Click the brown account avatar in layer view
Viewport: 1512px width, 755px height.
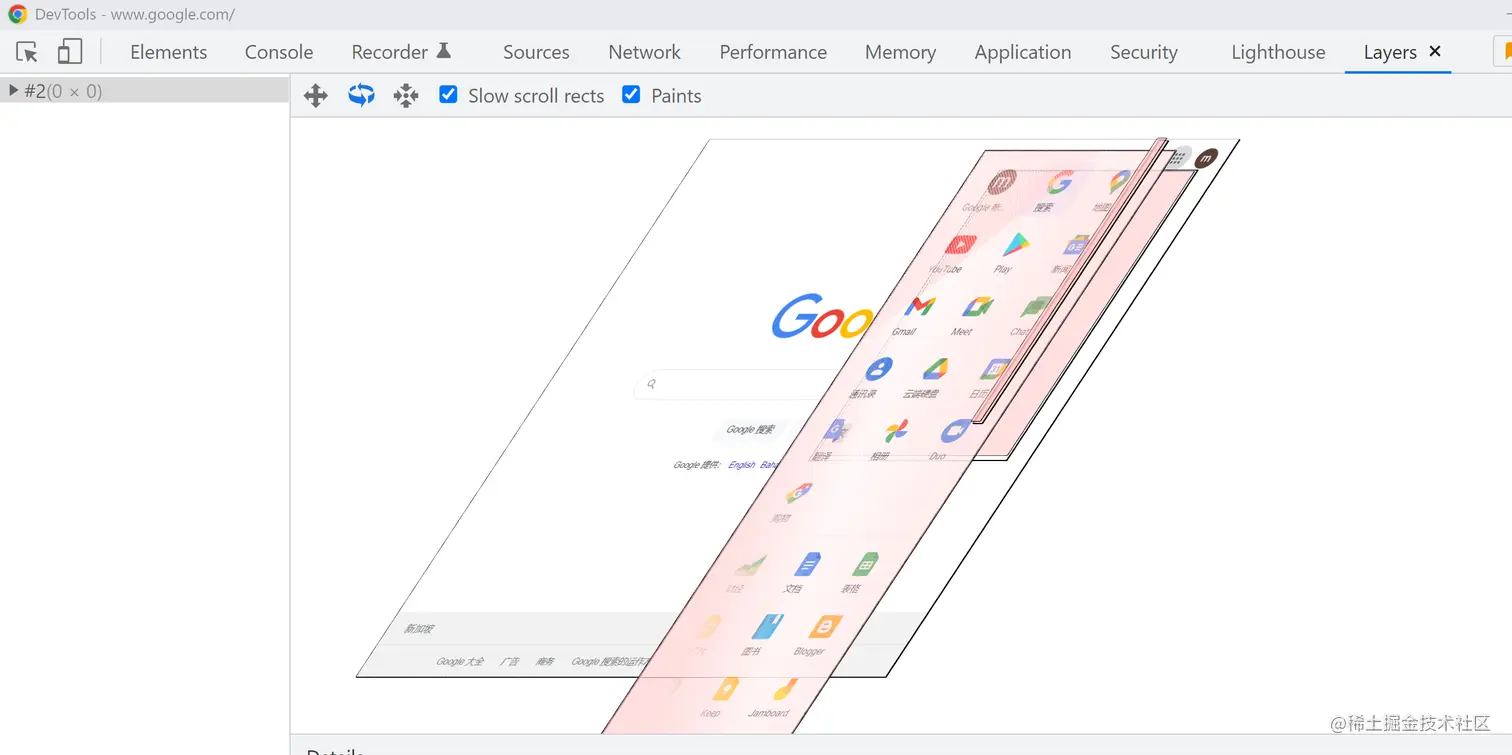coord(1207,158)
